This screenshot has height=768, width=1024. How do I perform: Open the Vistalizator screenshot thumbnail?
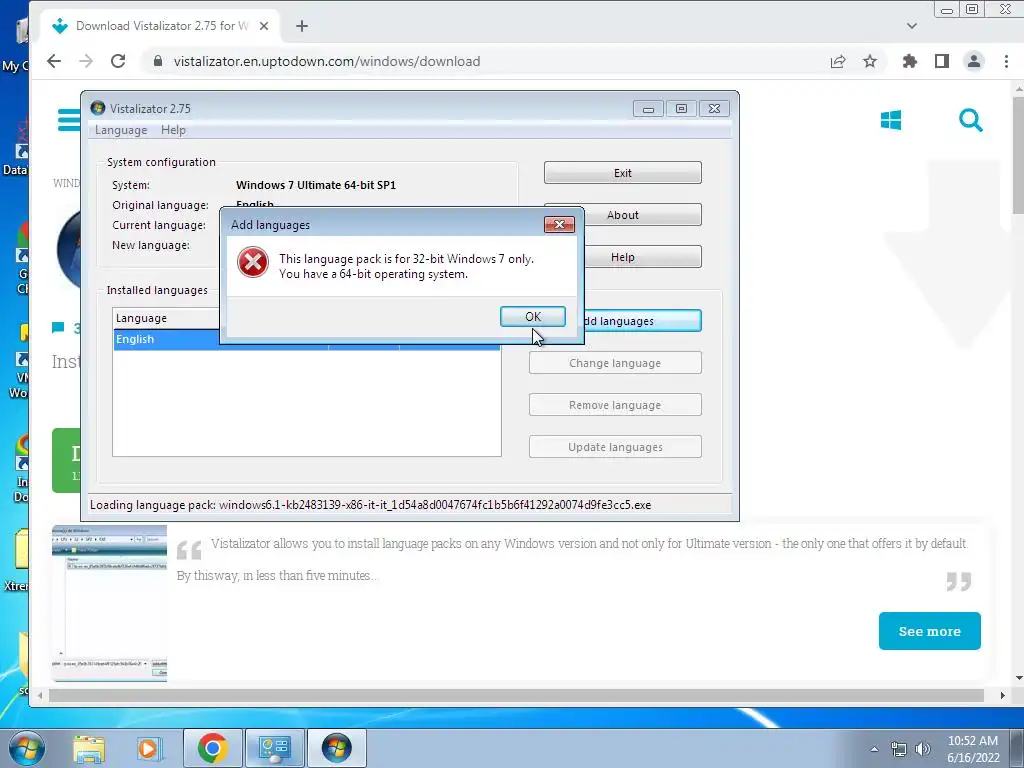[x=109, y=603]
